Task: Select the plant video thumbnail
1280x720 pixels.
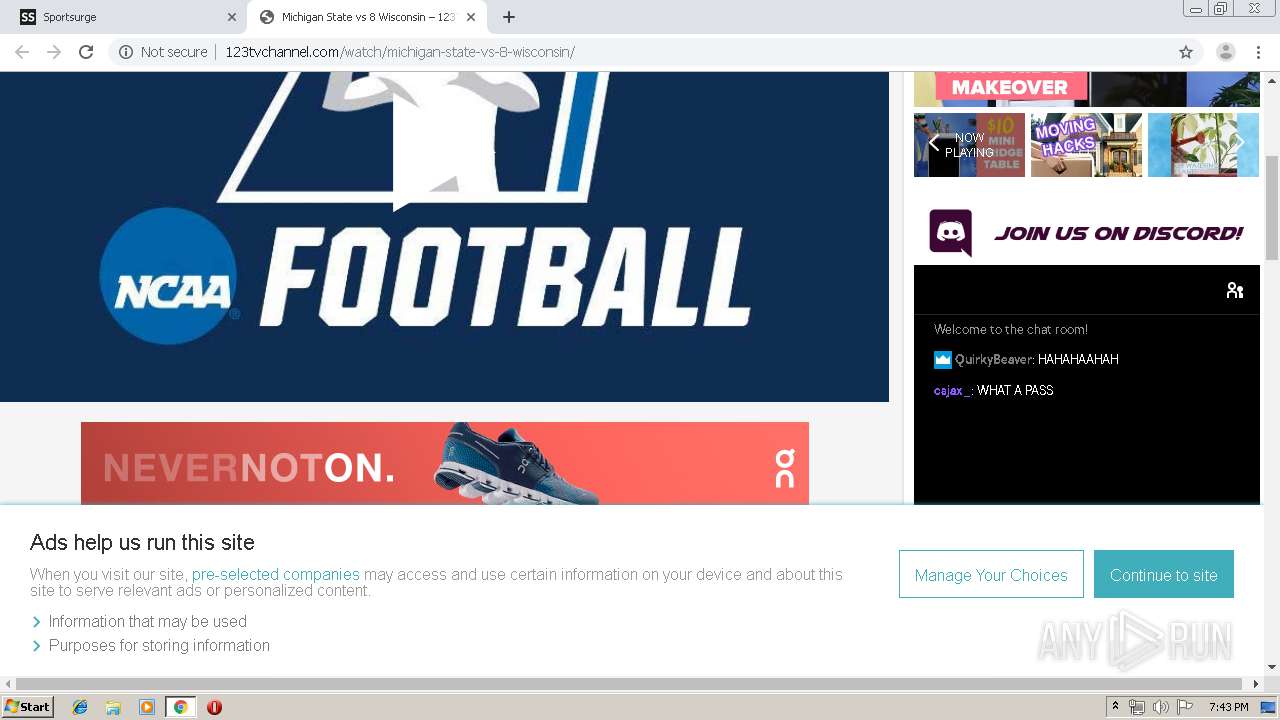Action: point(1203,145)
